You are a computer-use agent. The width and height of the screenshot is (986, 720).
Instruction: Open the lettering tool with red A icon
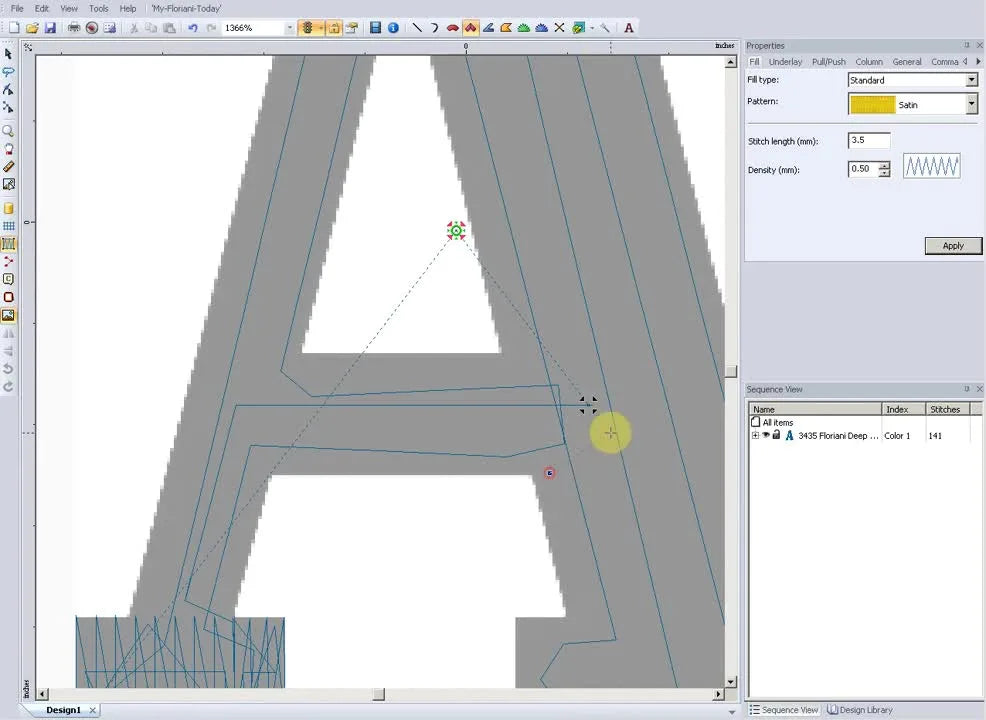(x=628, y=28)
